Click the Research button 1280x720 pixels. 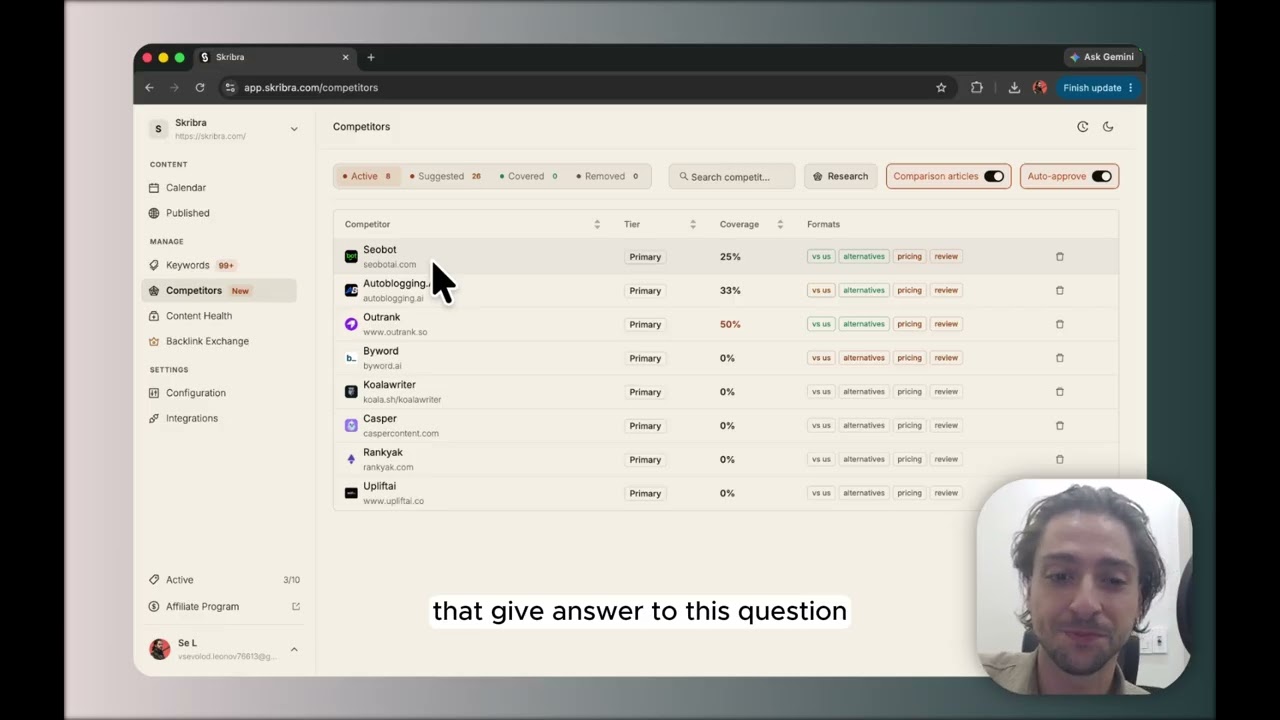click(x=840, y=177)
